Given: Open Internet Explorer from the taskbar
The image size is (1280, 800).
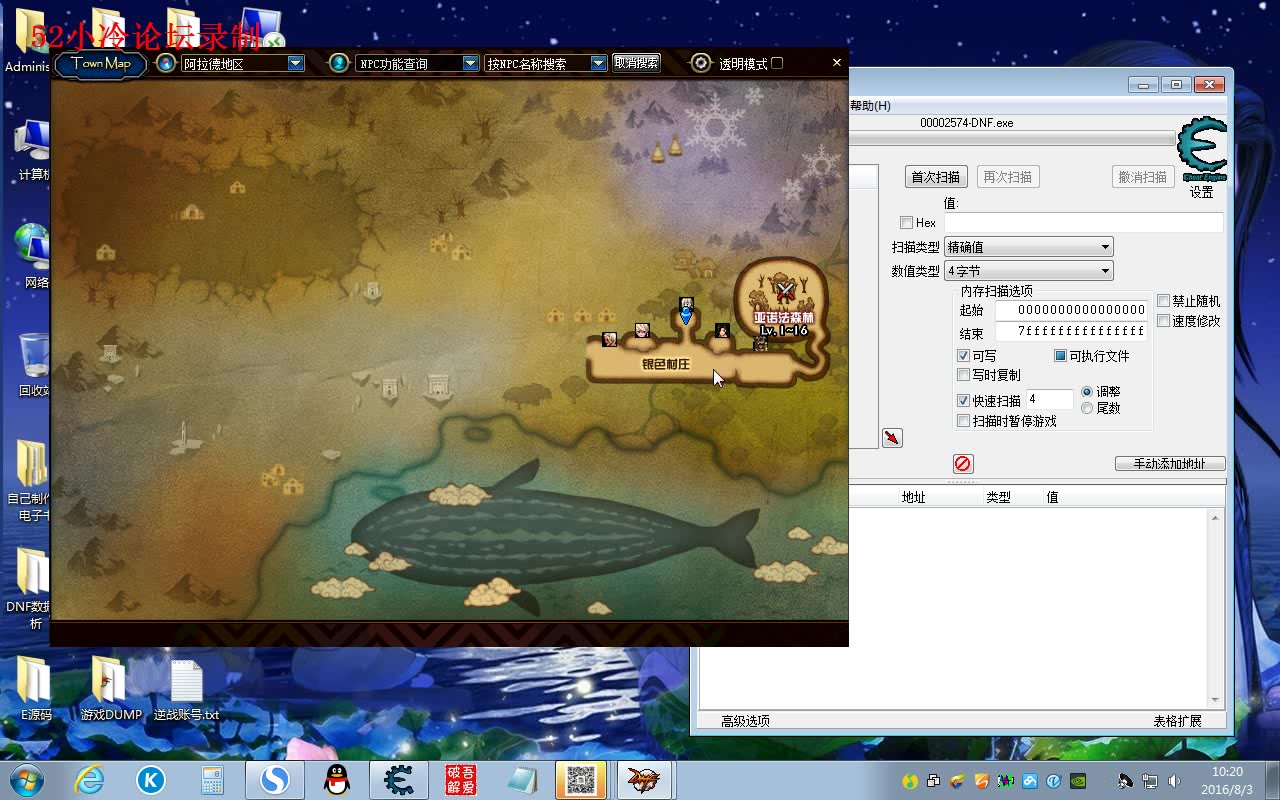Looking at the screenshot, I should (x=89, y=780).
